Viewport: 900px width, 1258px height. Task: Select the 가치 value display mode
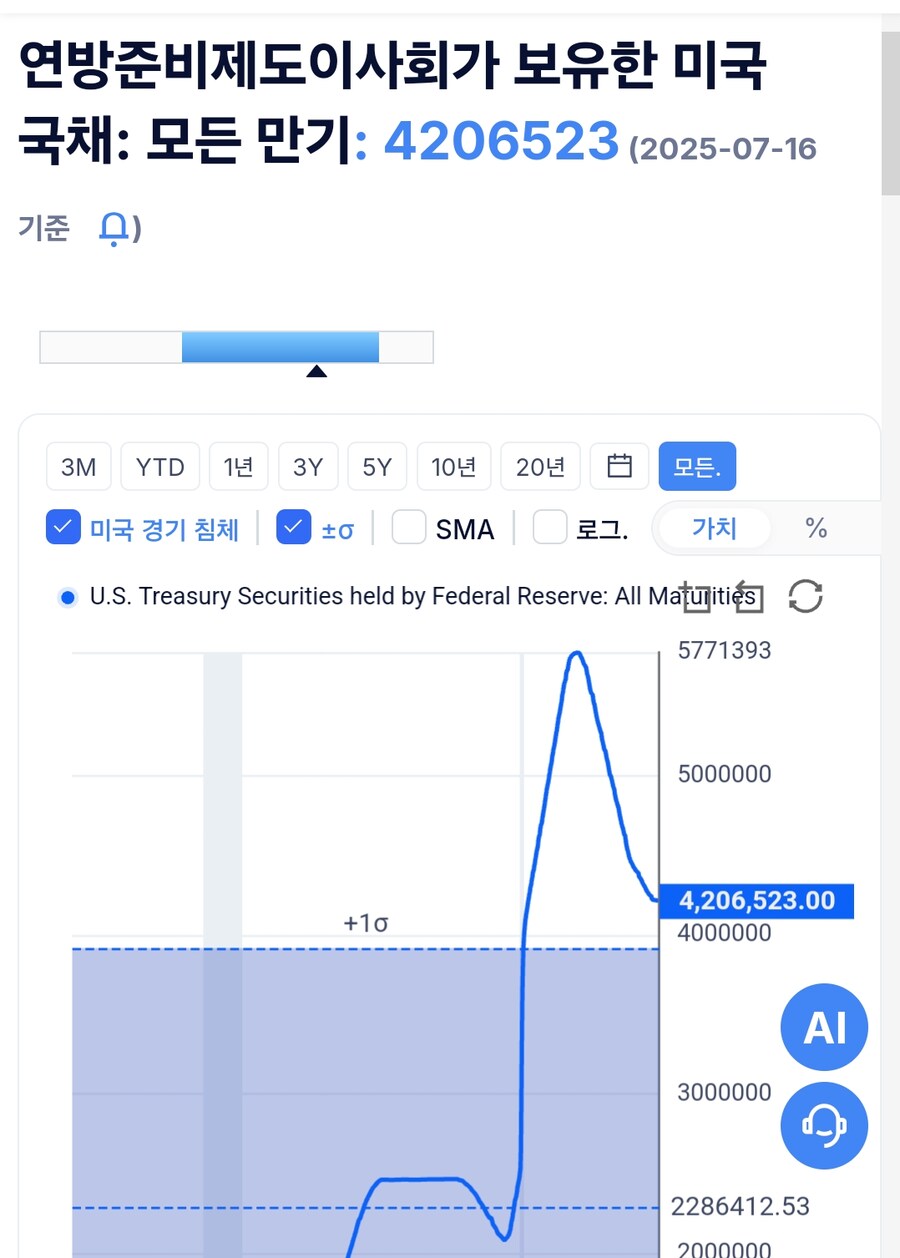coord(714,528)
